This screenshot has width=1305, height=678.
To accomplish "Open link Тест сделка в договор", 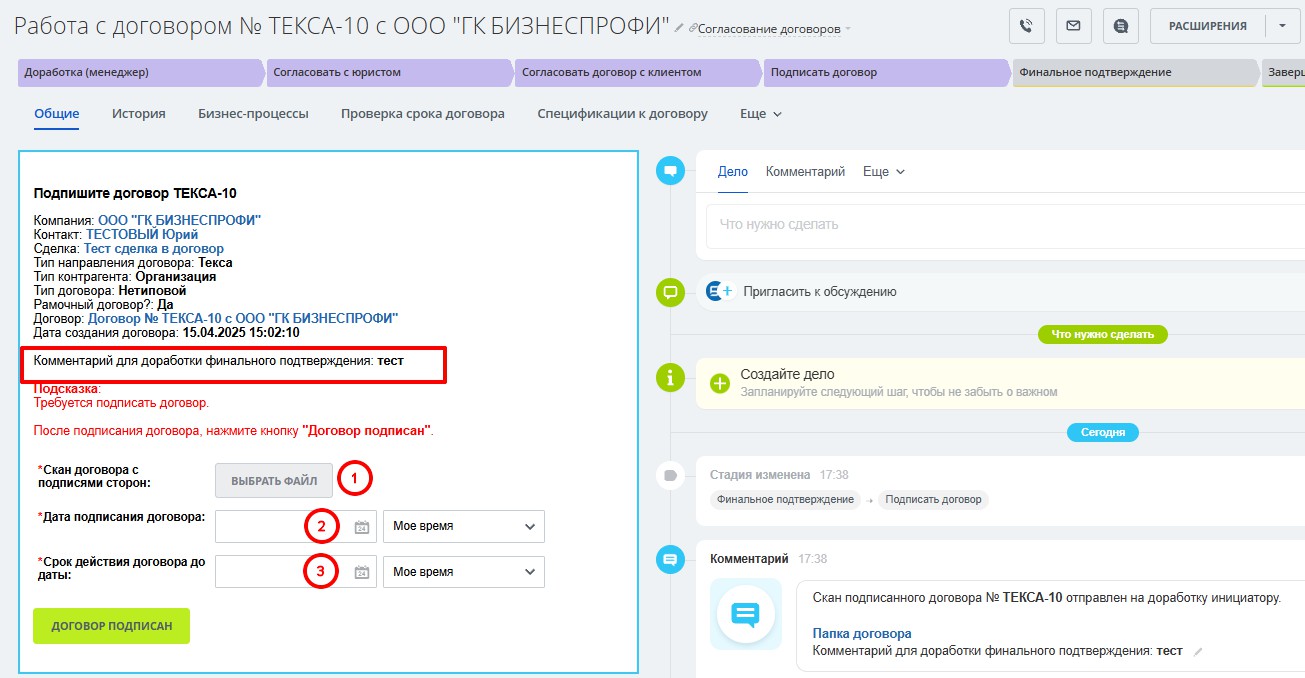I will click(x=154, y=248).
